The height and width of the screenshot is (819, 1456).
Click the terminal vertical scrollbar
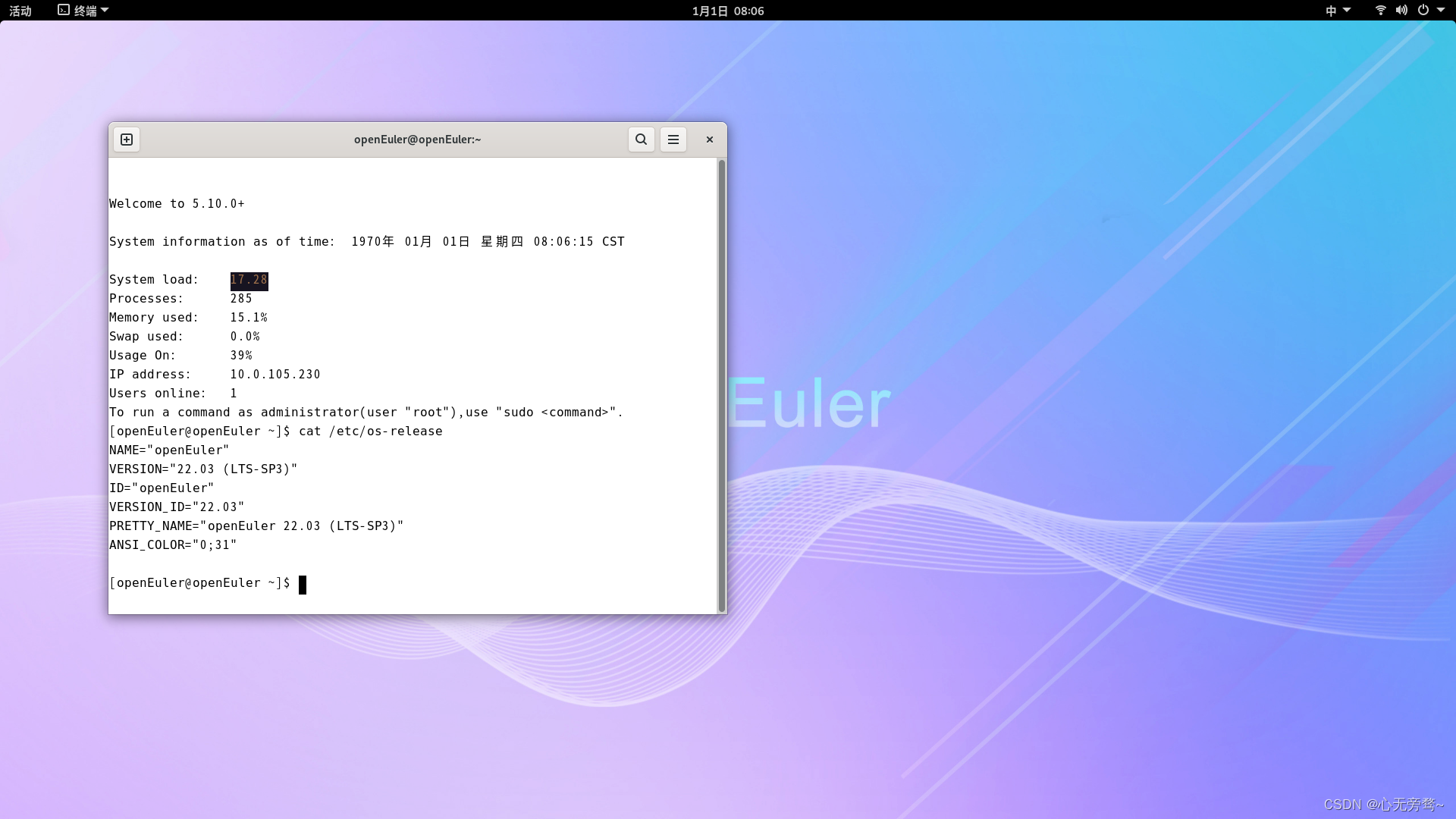click(x=721, y=385)
